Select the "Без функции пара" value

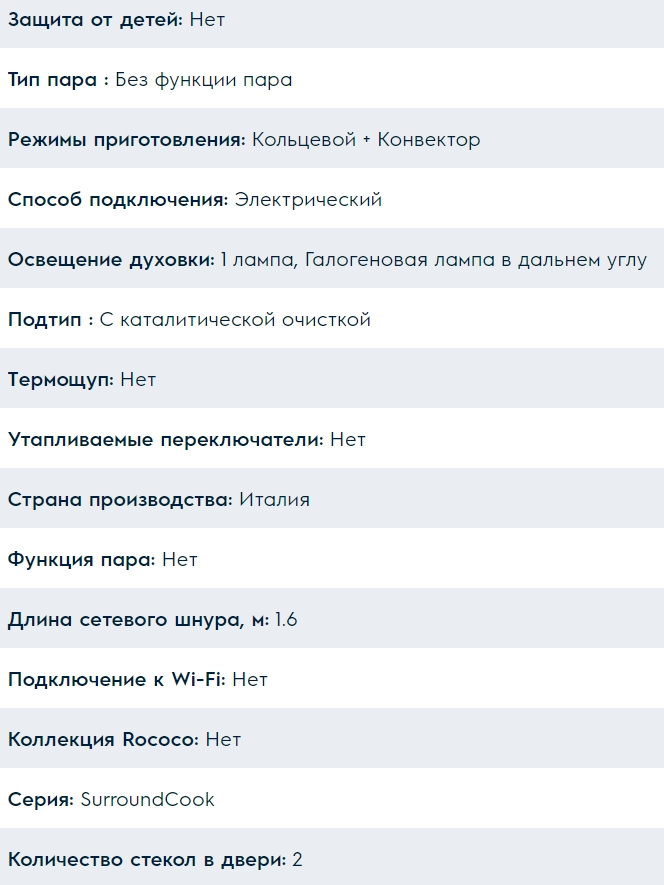tap(204, 80)
